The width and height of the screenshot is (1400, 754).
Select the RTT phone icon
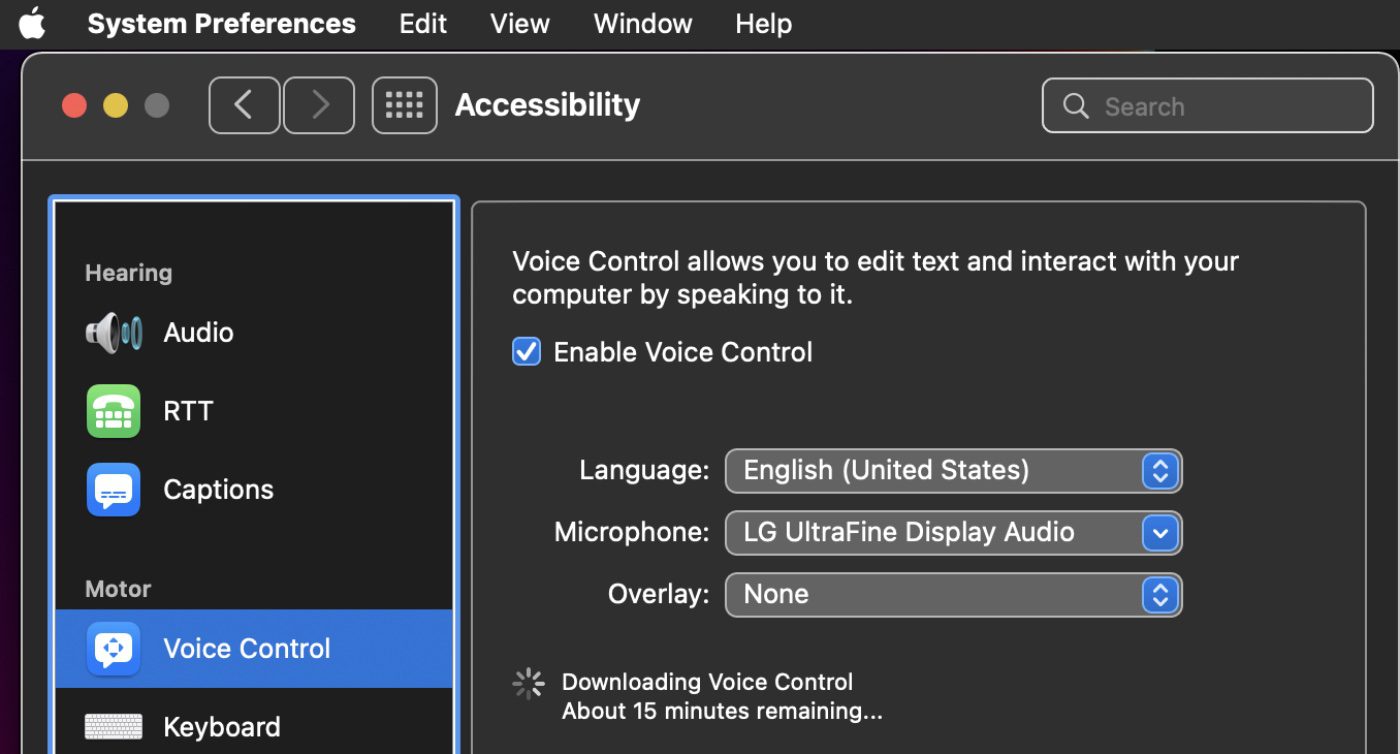tap(113, 411)
